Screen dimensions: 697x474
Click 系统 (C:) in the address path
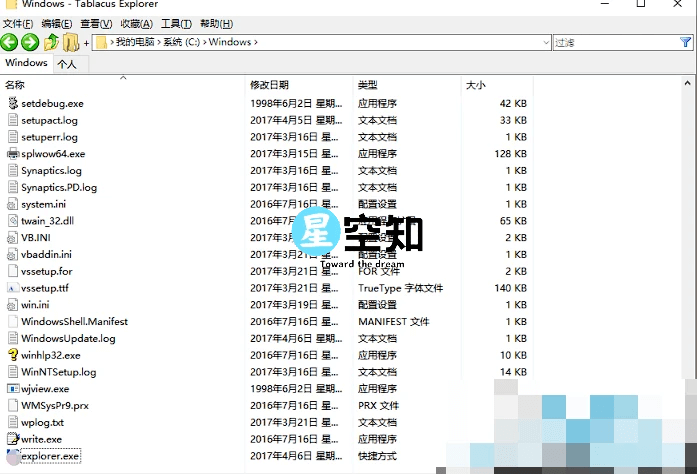click(181, 42)
